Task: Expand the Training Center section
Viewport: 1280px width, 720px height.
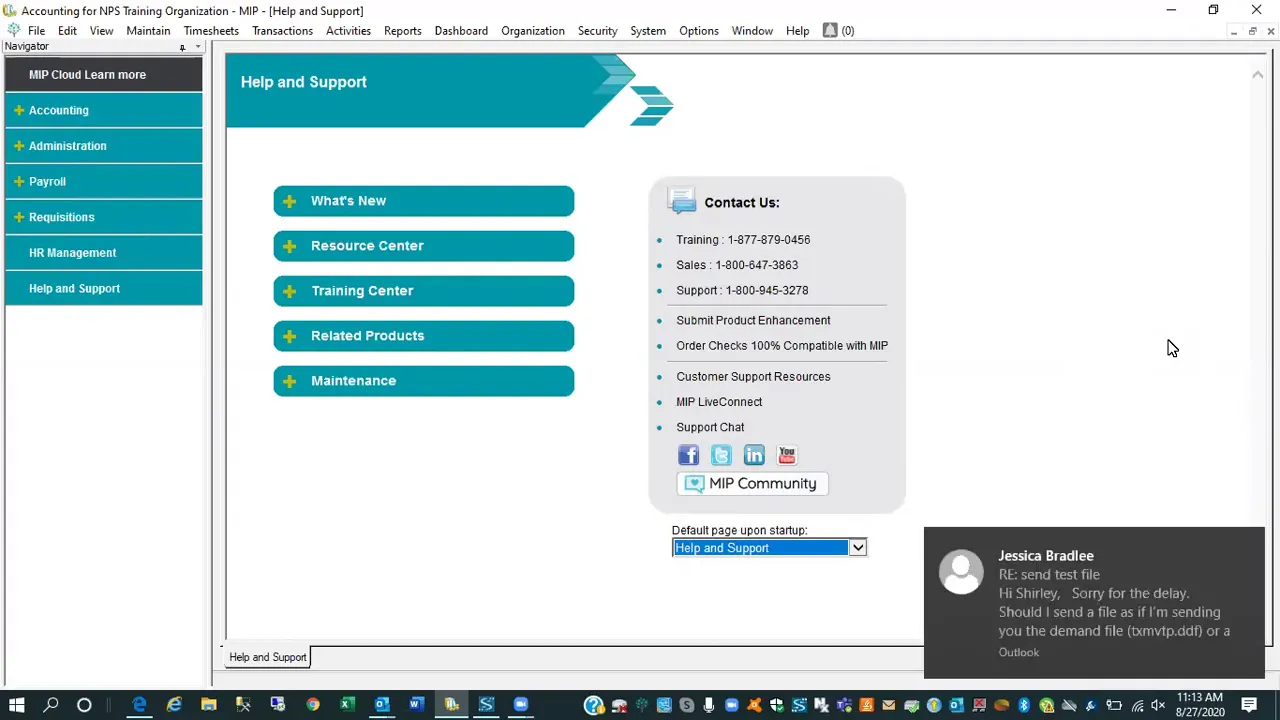Action: (424, 291)
